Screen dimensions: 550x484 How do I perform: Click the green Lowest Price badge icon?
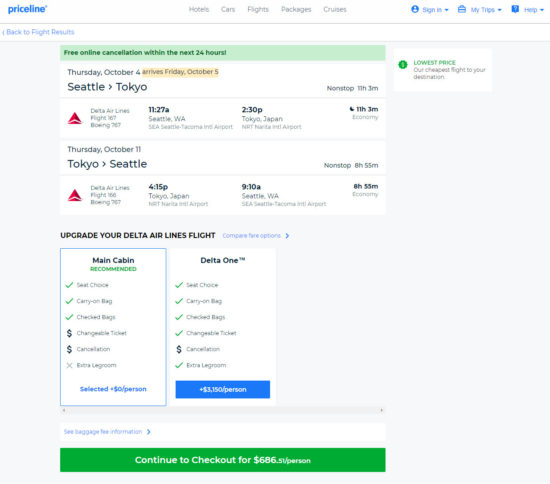[403, 65]
